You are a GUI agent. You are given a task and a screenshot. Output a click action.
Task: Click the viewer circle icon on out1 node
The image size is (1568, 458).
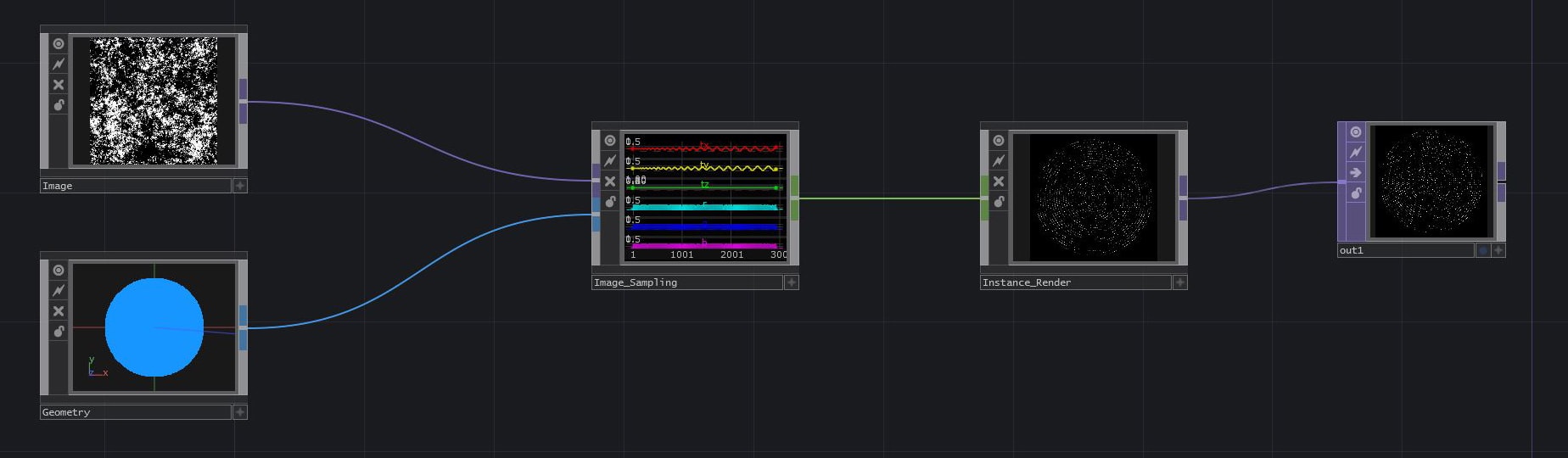click(x=1356, y=131)
